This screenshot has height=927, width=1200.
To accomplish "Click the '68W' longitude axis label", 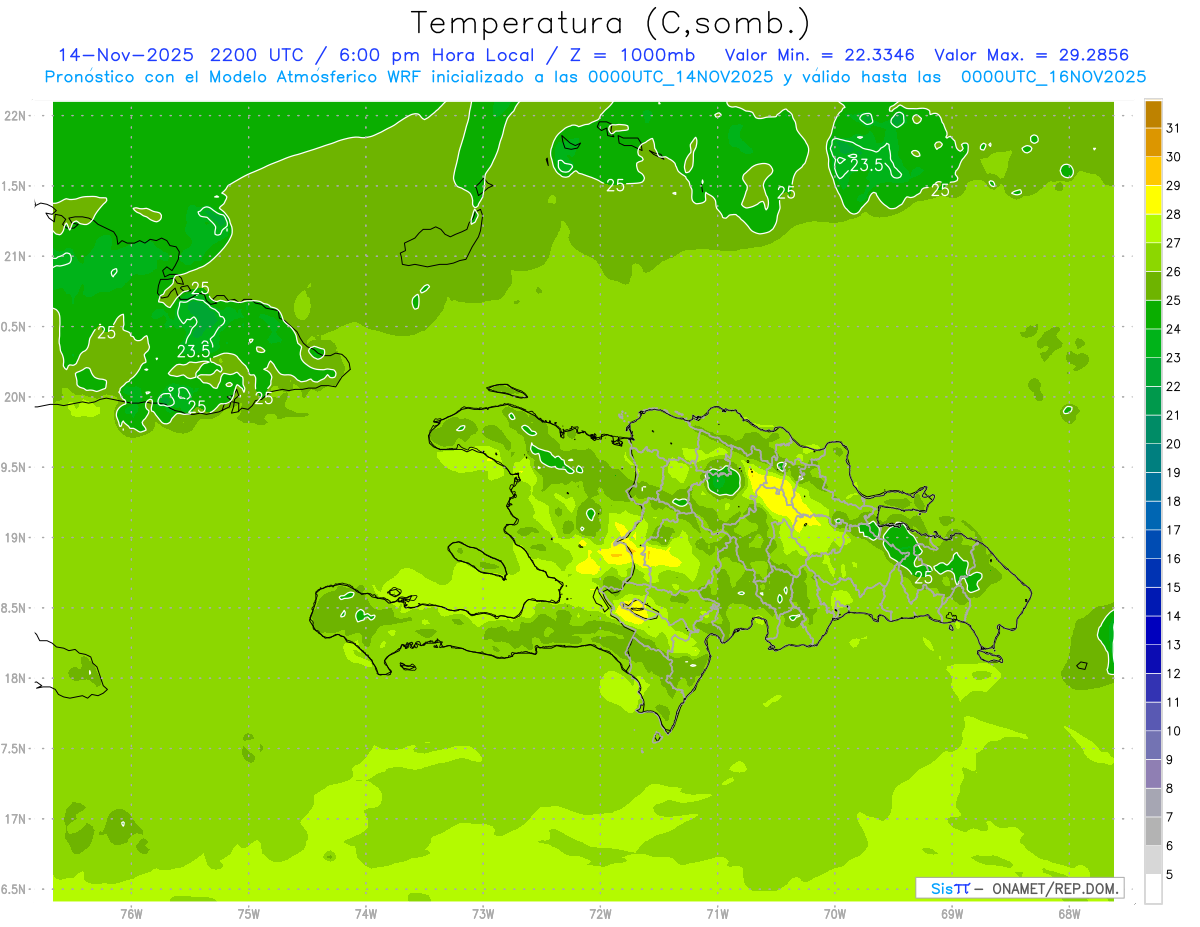I will click(1069, 913).
